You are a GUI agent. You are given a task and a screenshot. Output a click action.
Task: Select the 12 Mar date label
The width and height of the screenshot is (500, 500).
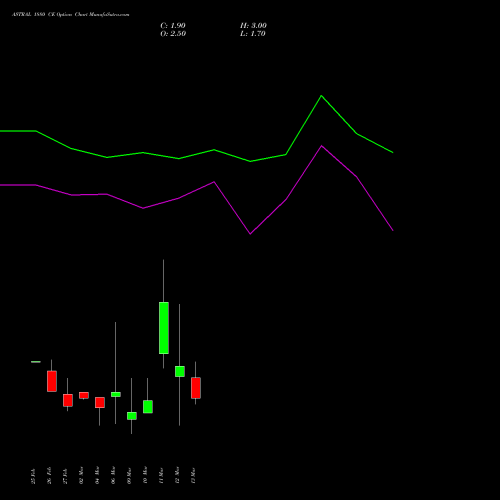(x=177, y=475)
